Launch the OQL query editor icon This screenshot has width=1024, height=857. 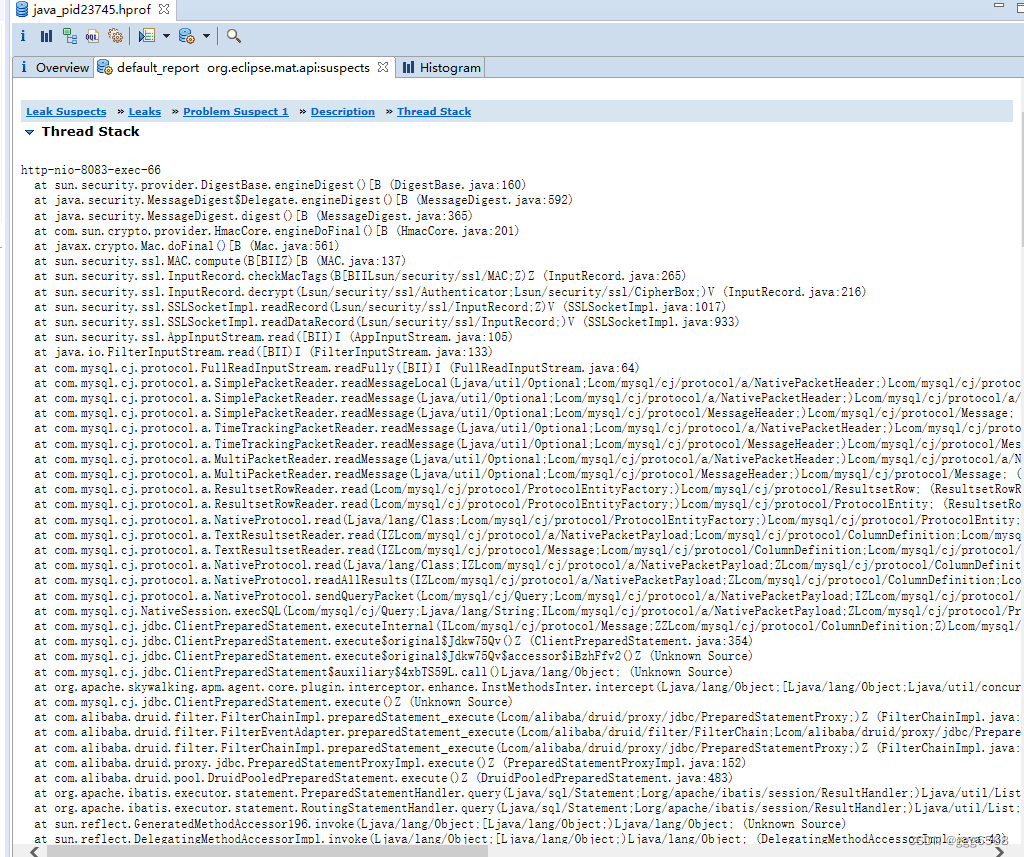click(92, 36)
